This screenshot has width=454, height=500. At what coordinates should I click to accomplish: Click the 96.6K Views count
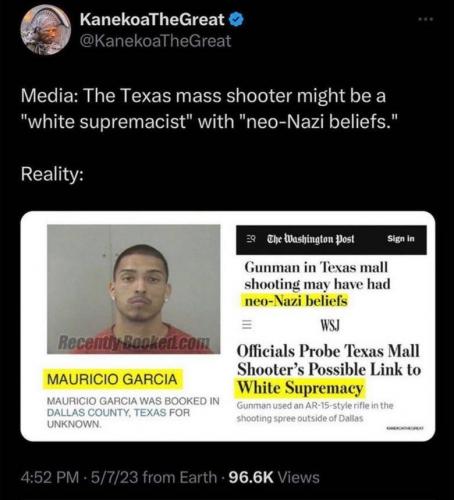pos(274,477)
